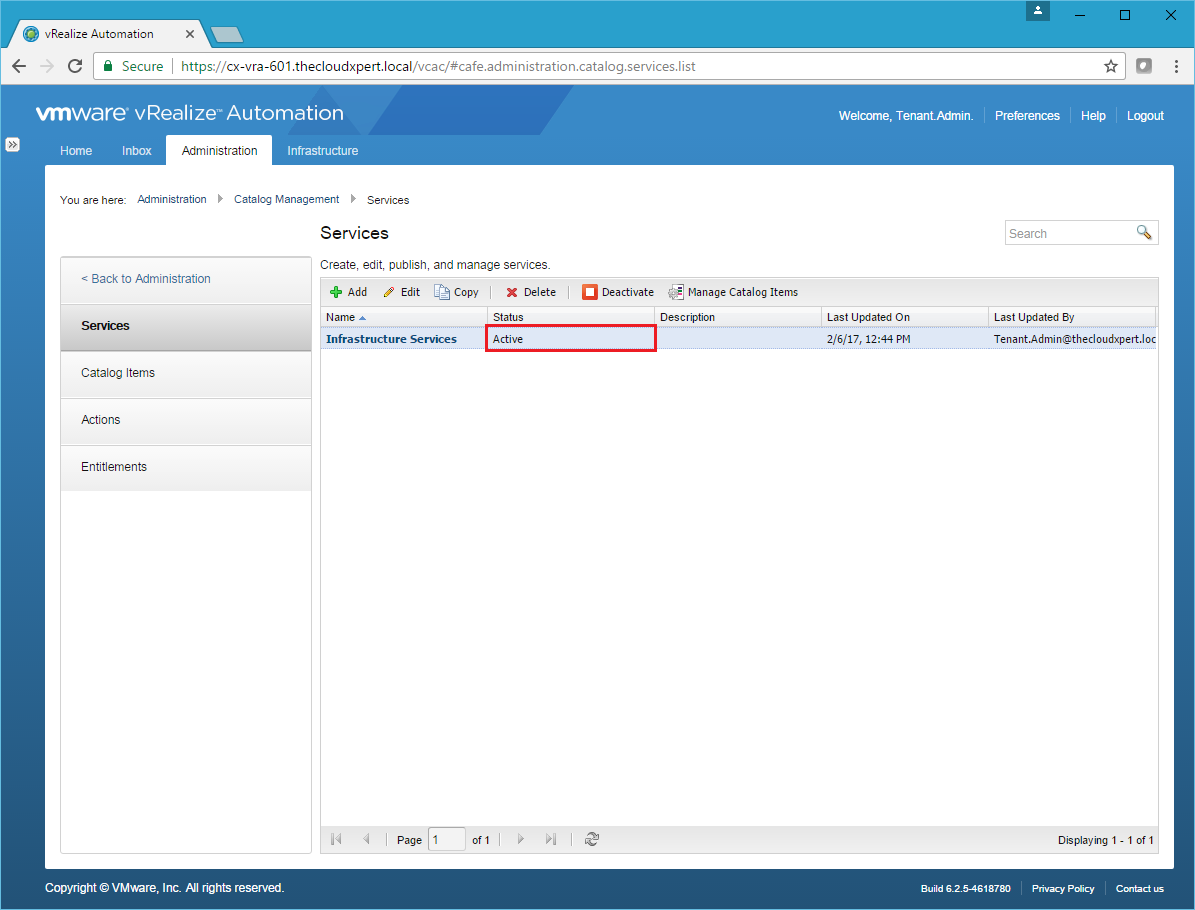
Task: Open Entitlements in the sidebar
Action: coord(114,467)
